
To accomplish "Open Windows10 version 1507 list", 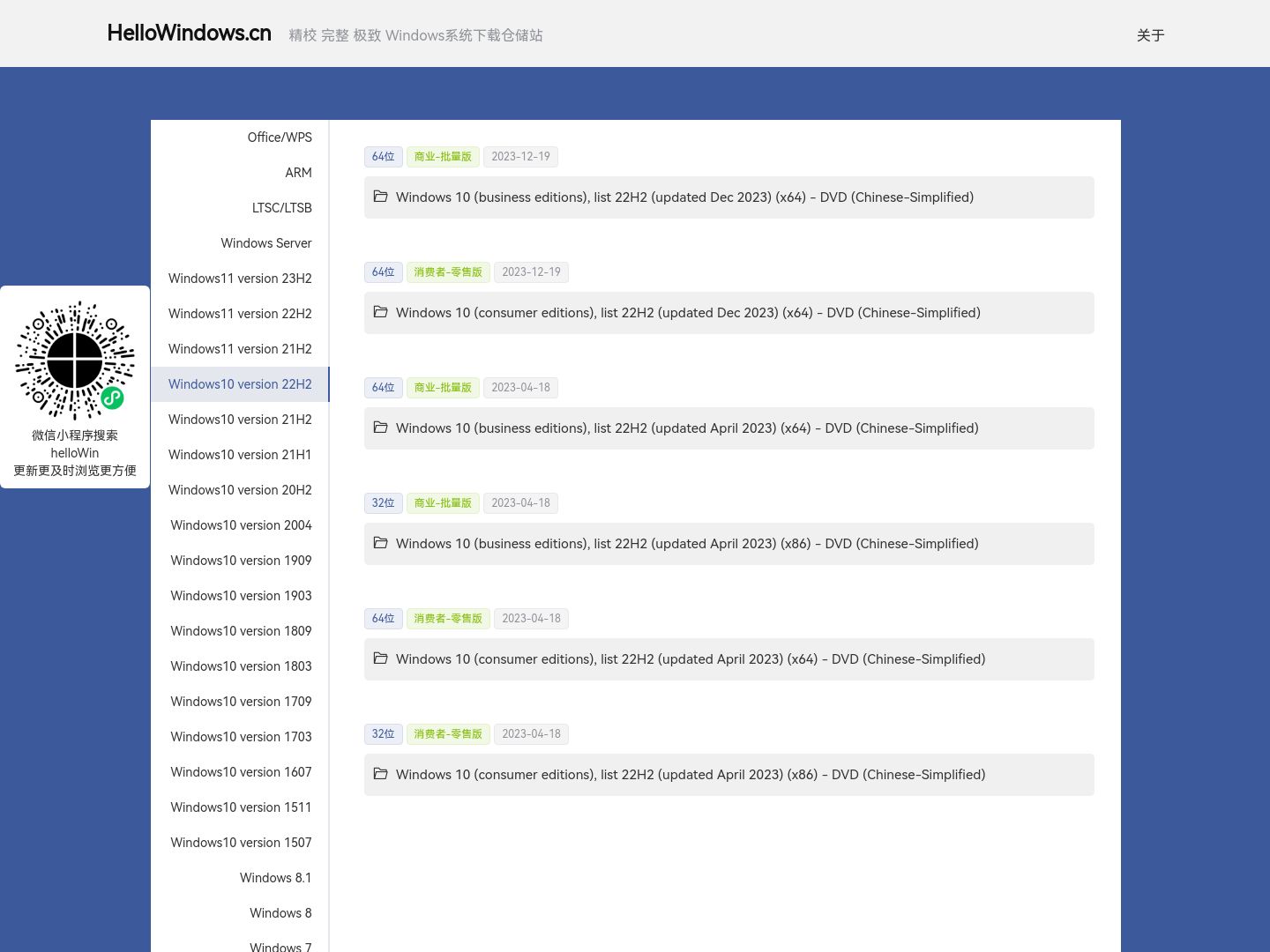I will [240, 843].
